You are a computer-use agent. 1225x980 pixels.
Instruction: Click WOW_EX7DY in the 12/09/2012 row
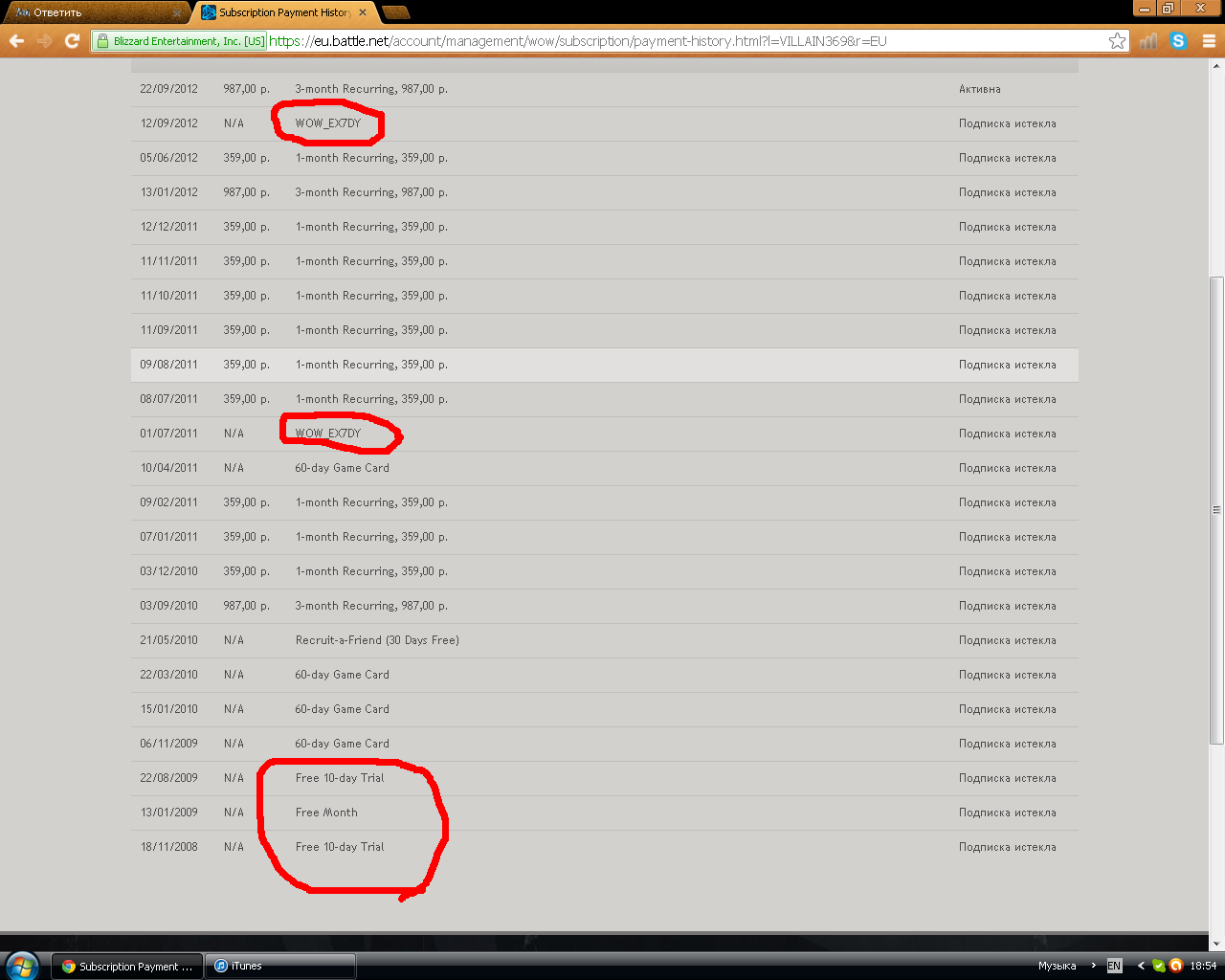coord(328,123)
